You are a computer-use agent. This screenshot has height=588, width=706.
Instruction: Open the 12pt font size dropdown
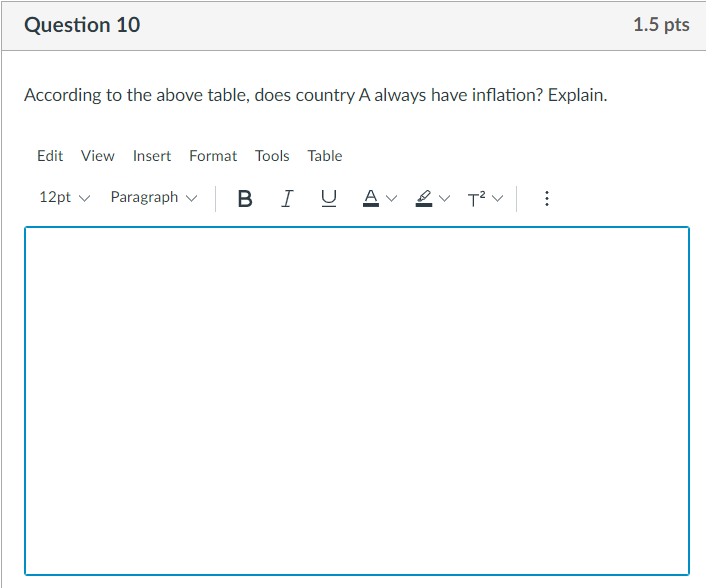[x=64, y=198]
